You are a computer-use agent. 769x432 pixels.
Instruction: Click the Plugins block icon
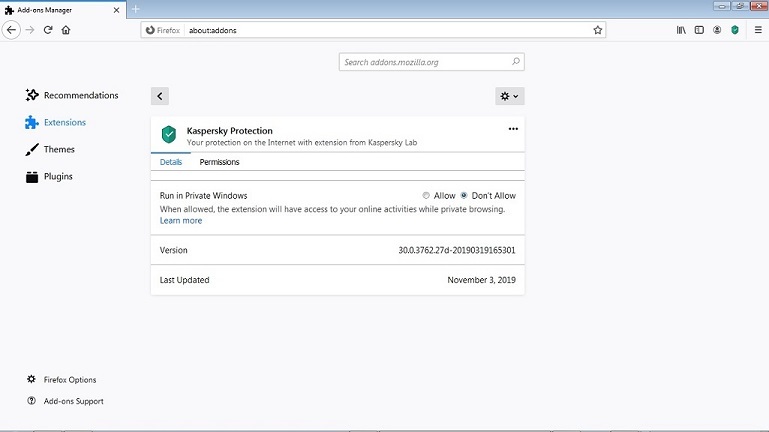point(32,177)
